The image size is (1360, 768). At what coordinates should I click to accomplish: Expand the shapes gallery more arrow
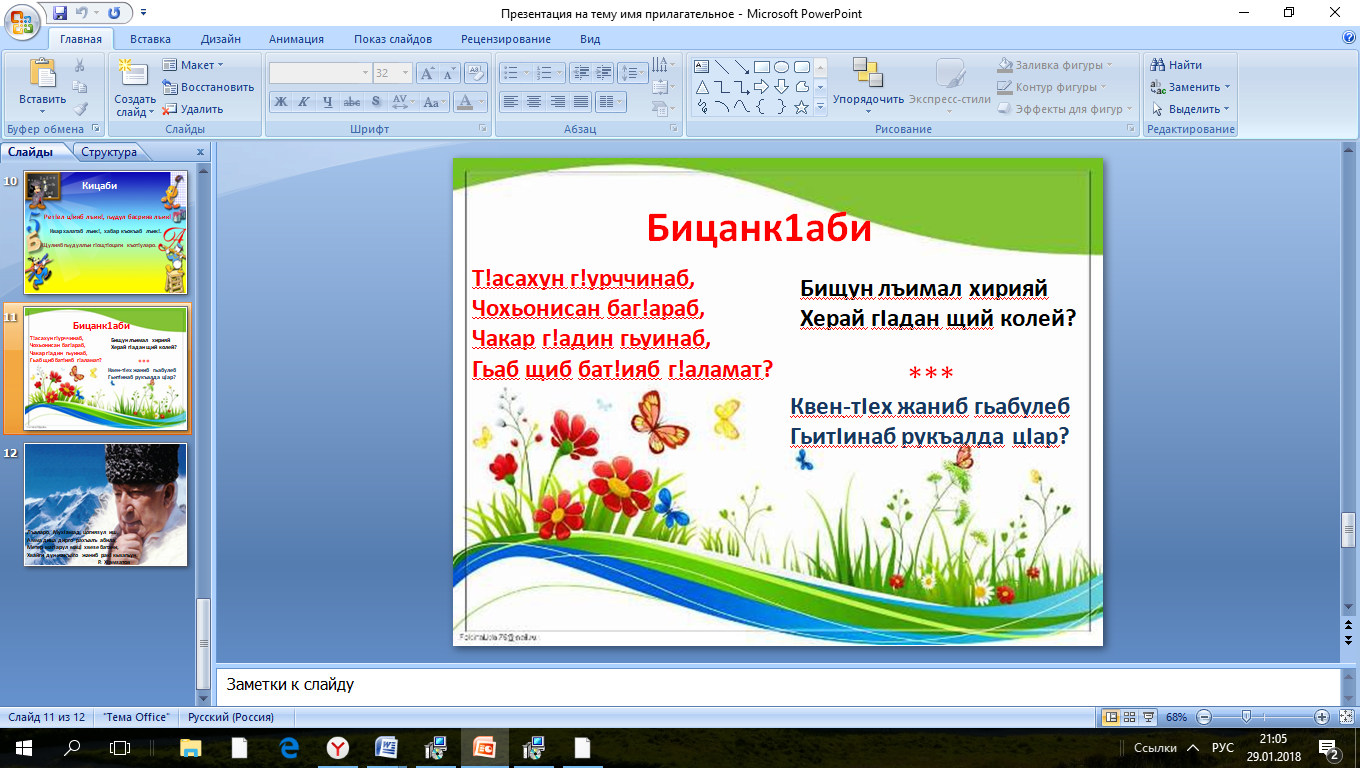click(x=820, y=107)
